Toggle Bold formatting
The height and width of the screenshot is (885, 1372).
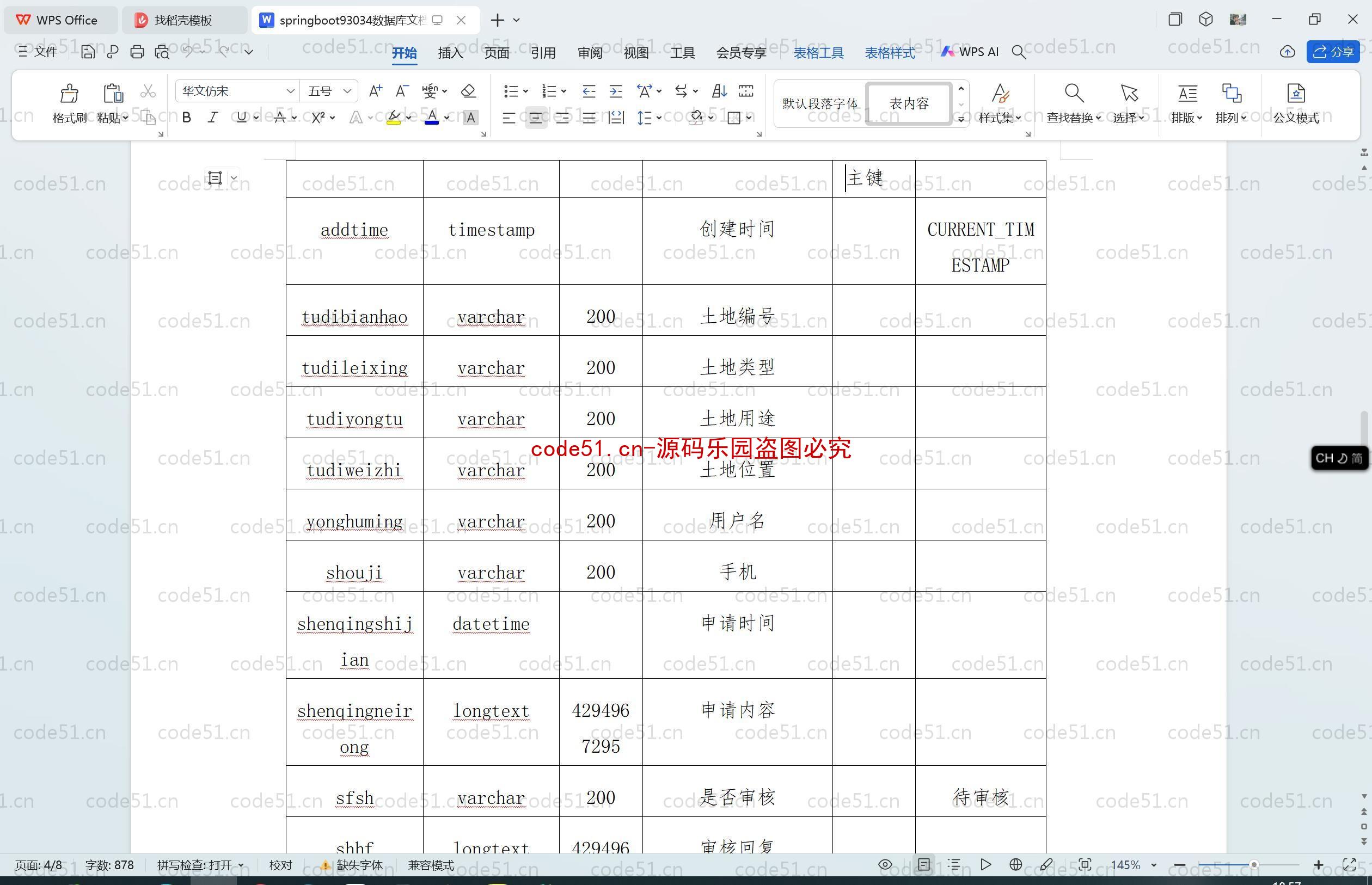[186, 118]
